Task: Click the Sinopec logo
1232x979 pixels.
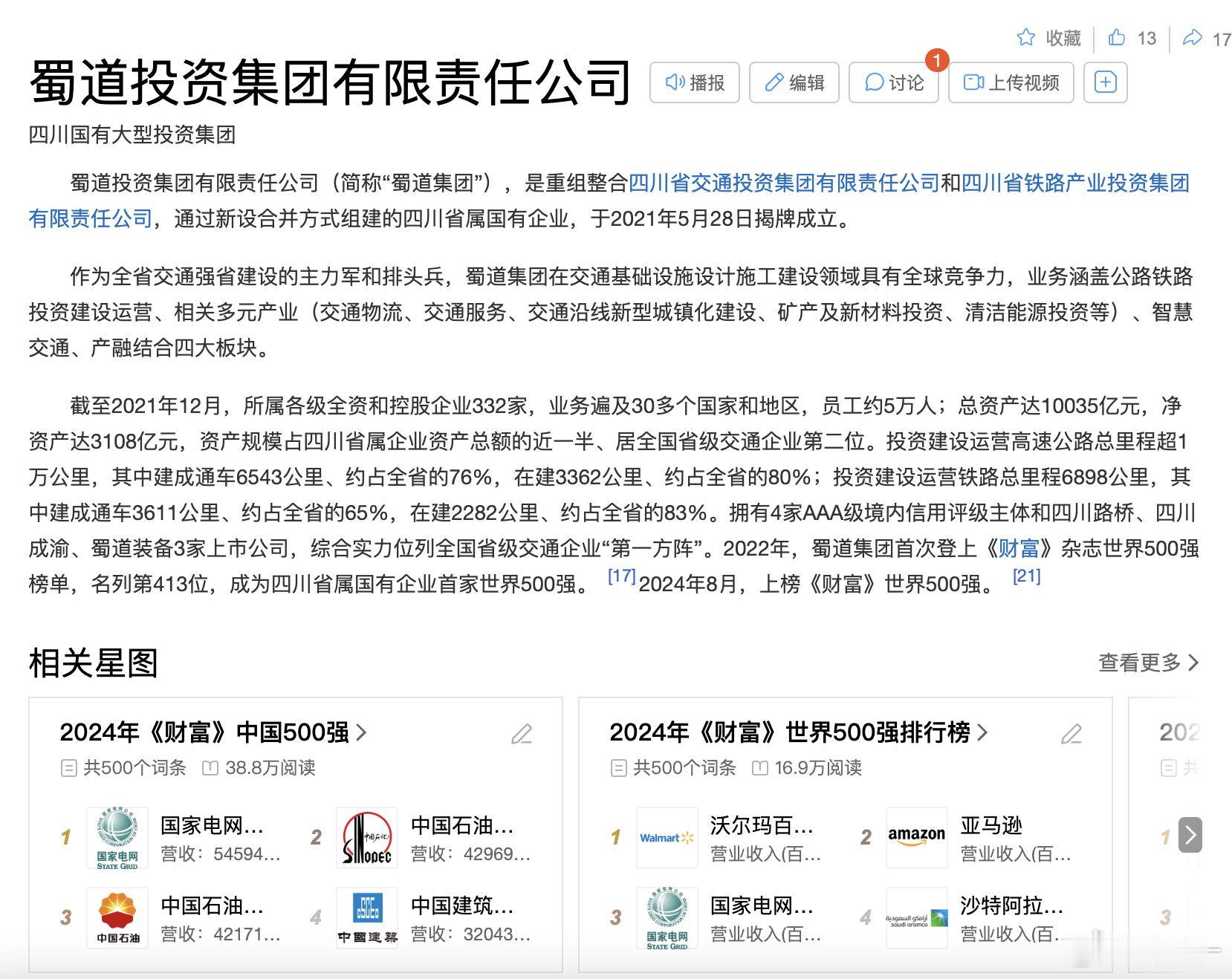Action: tap(367, 838)
